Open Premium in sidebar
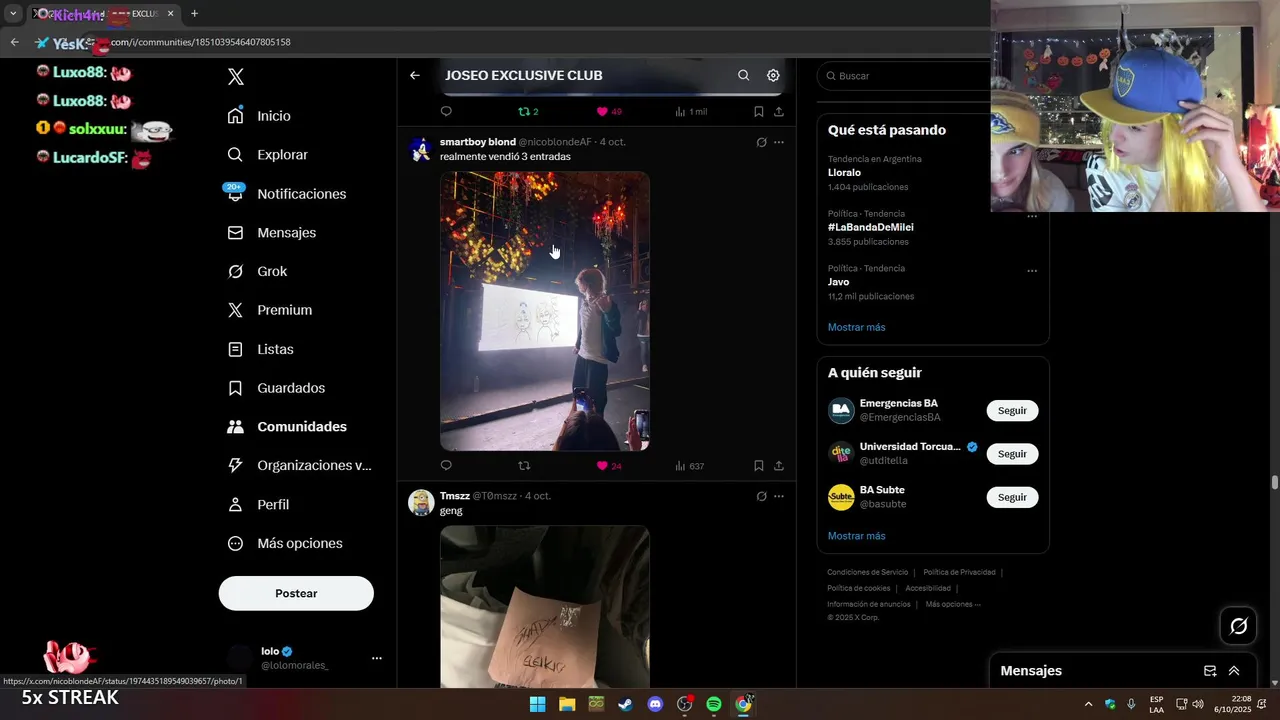This screenshot has height=720, width=1280. tap(269, 310)
